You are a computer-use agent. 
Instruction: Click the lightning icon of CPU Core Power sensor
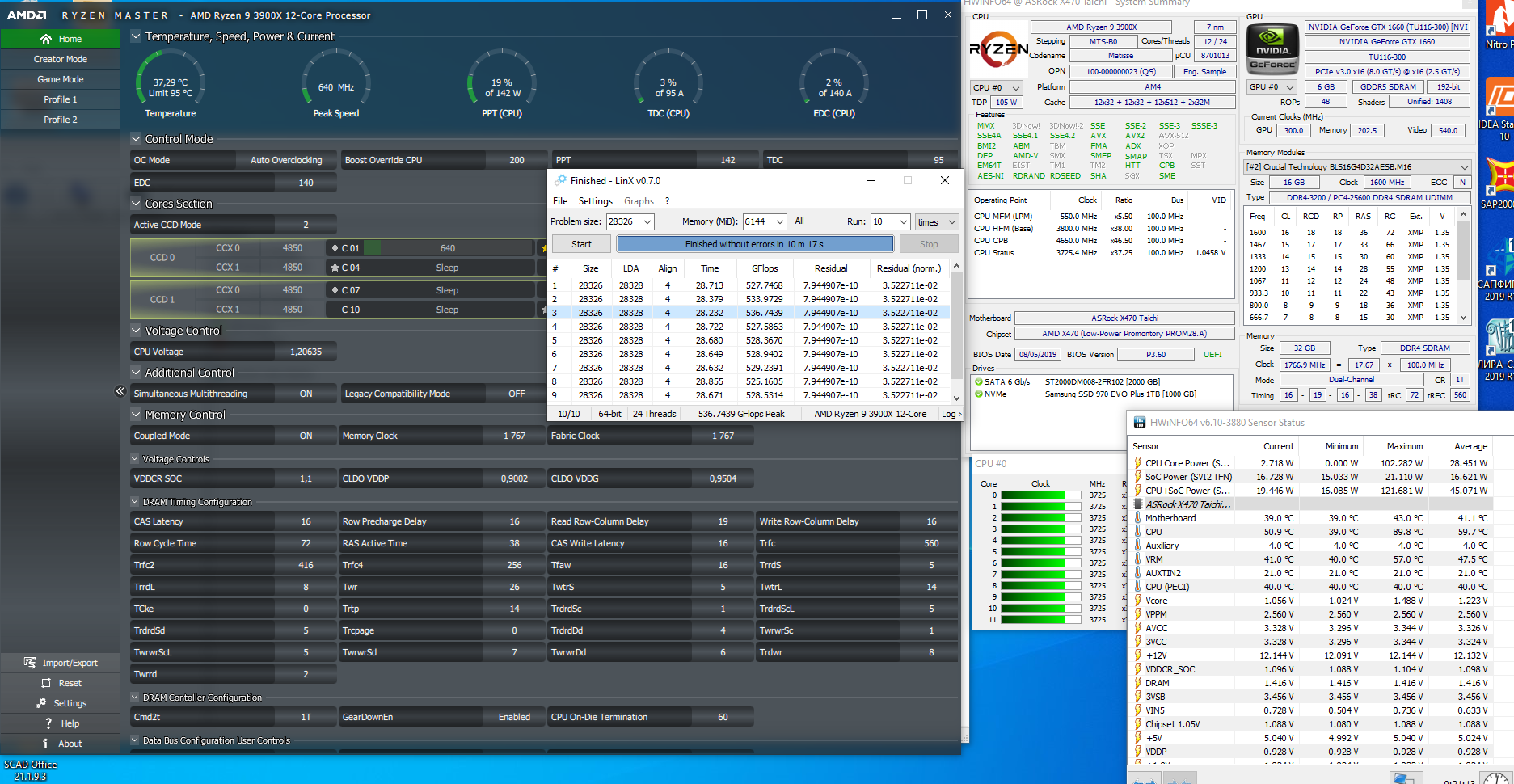point(1138,463)
